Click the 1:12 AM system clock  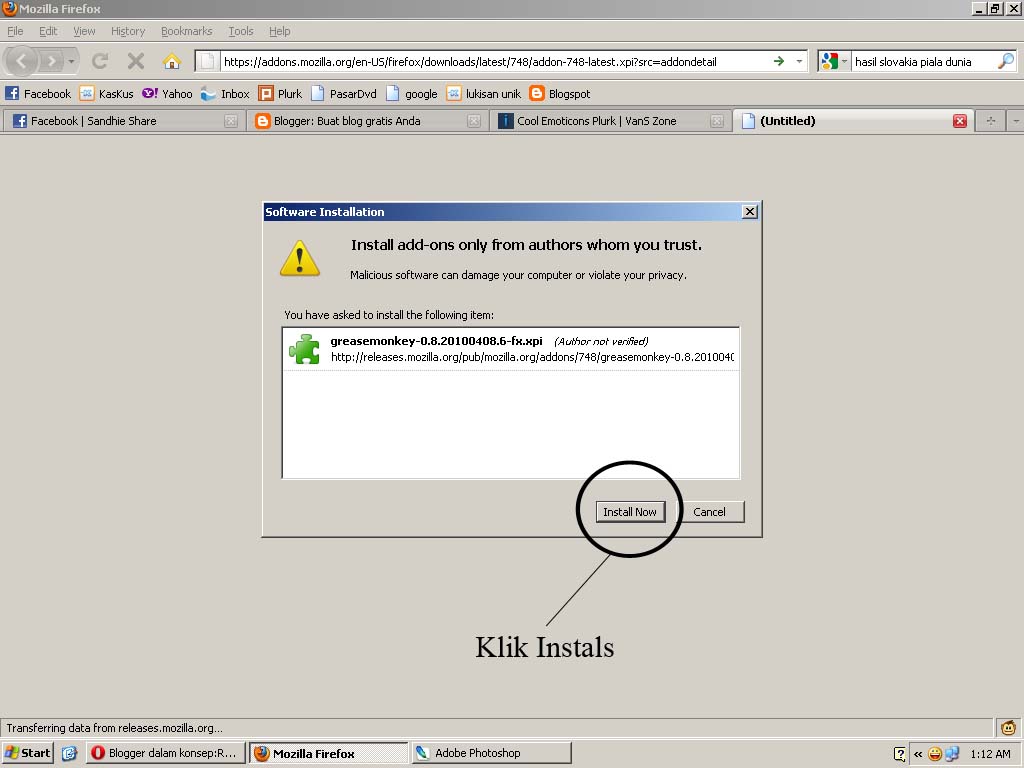[990, 754]
